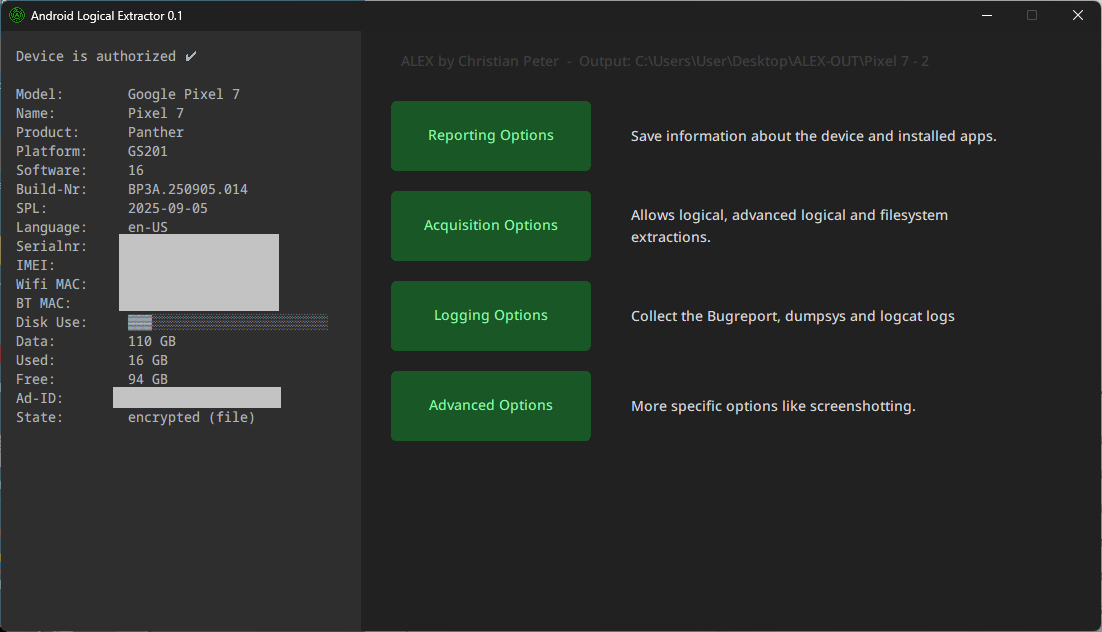
Task: Select the Model value 'Google Pixel 7'
Action: 182,93
